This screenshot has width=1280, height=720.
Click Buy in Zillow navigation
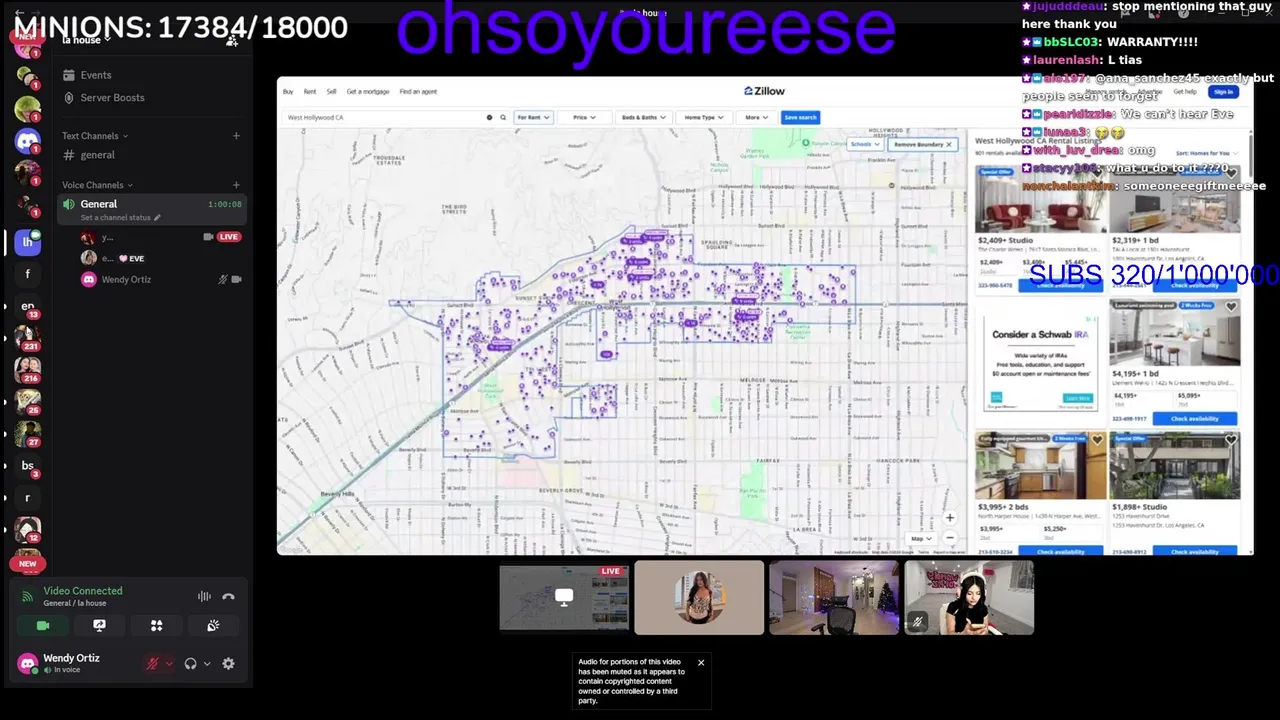[288, 91]
